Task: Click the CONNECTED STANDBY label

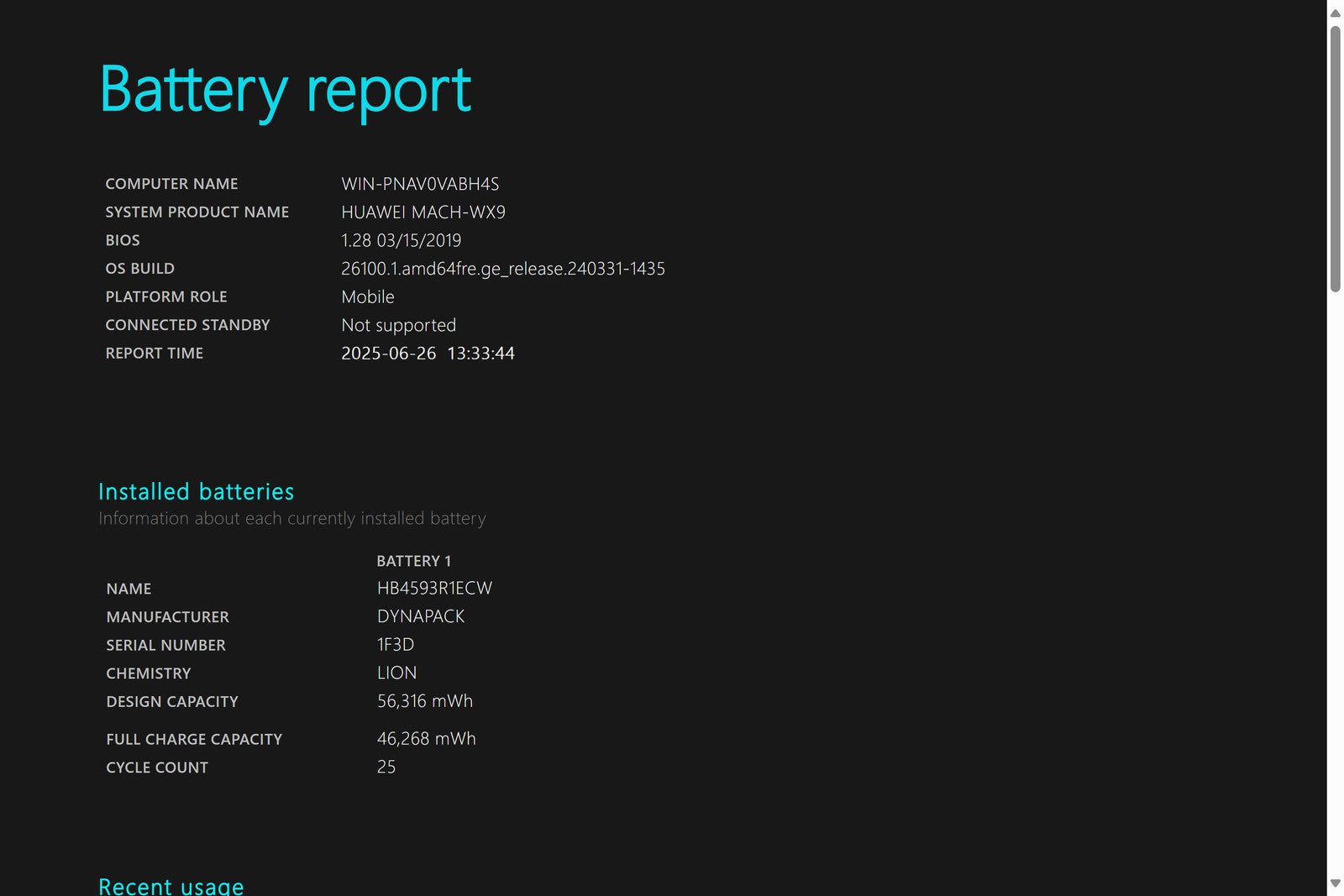Action: pos(187,325)
